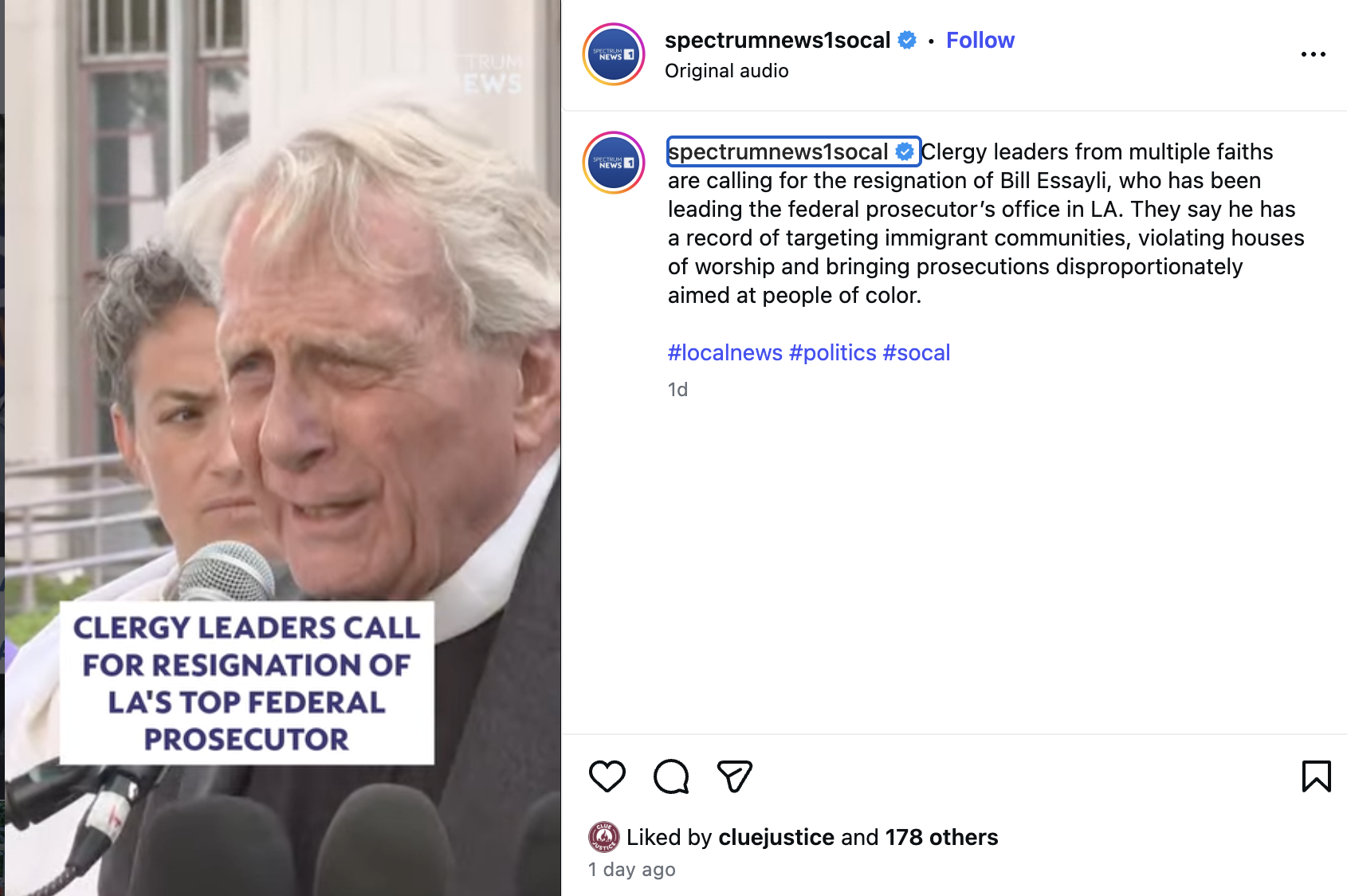The width and height of the screenshot is (1347, 896).
Task: Click the 1 day ago timestamp
Action: pyautogui.click(x=632, y=870)
